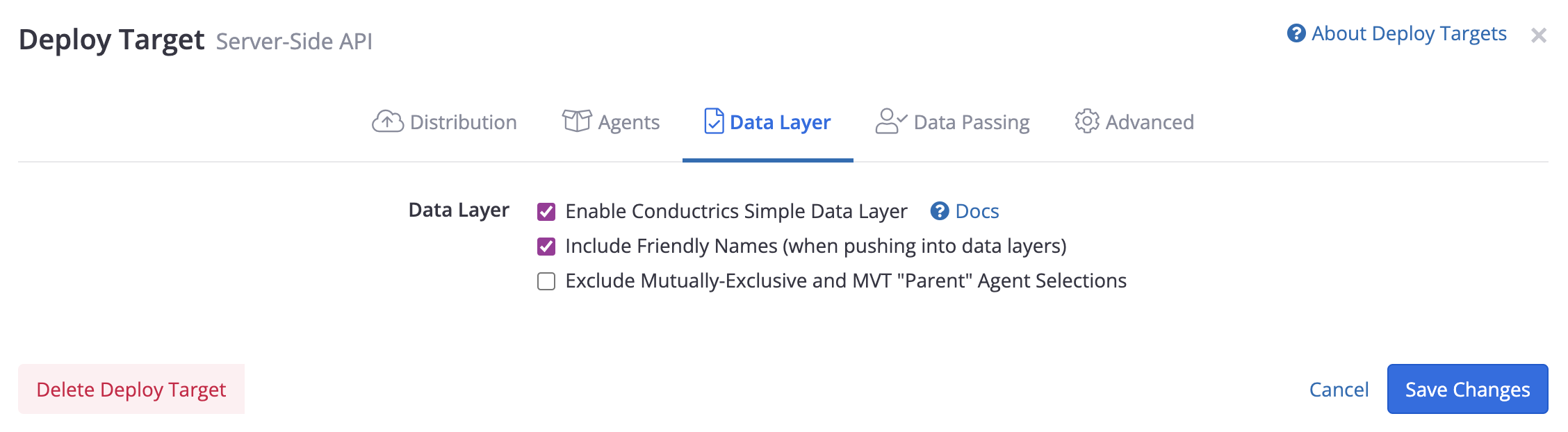Click the Save Changes button
1568x432 pixels.
tap(1467, 389)
